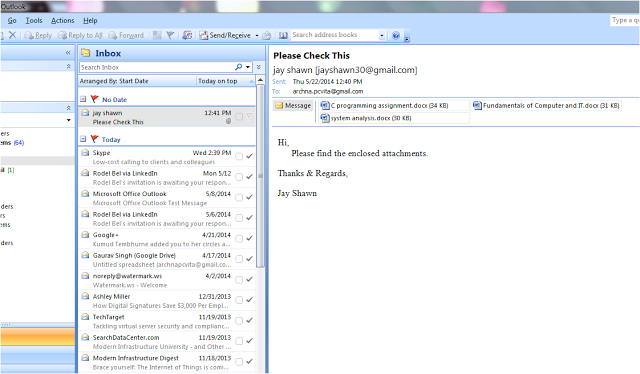Toggle category box on Skype email
The height and width of the screenshot is (374, 640).
pyautogui.click(x=239, y=156)
